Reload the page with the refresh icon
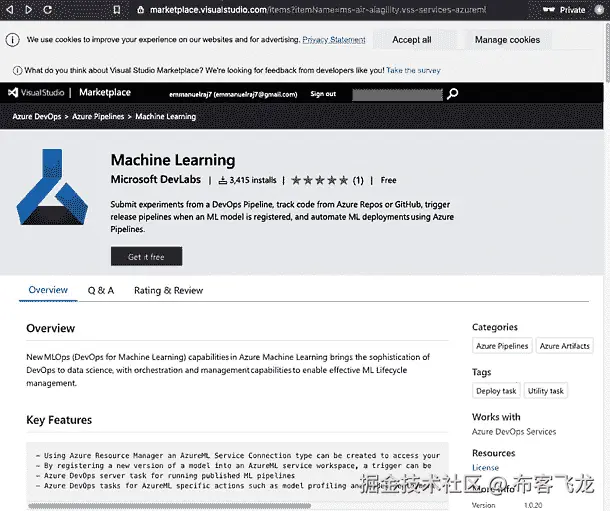 pos(47,10)
